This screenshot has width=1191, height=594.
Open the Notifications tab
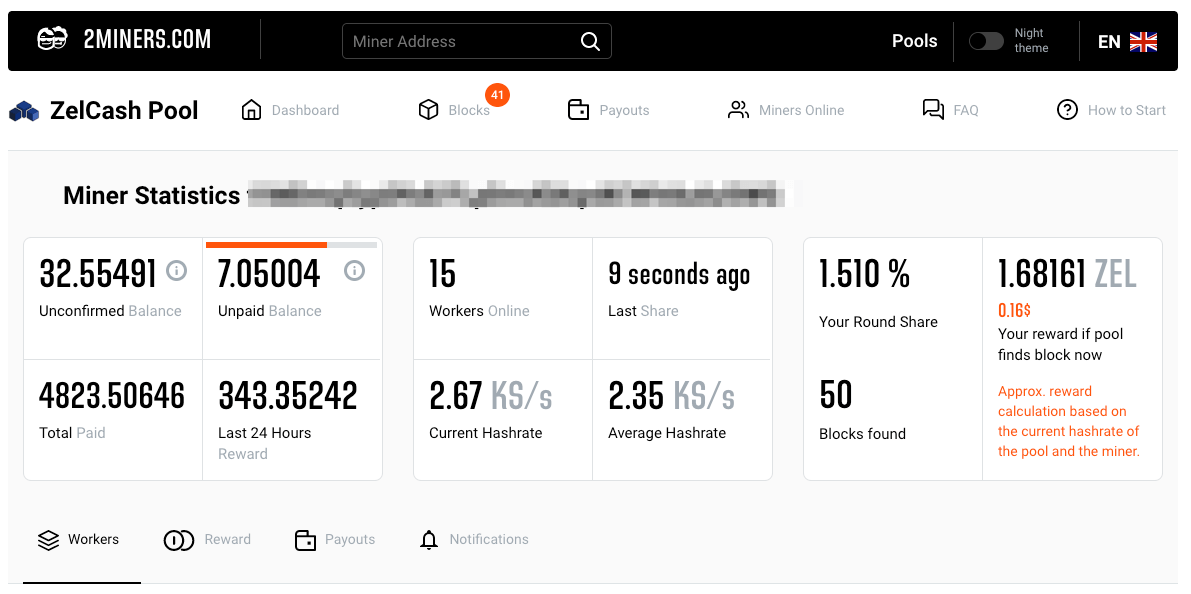(473, 540)
